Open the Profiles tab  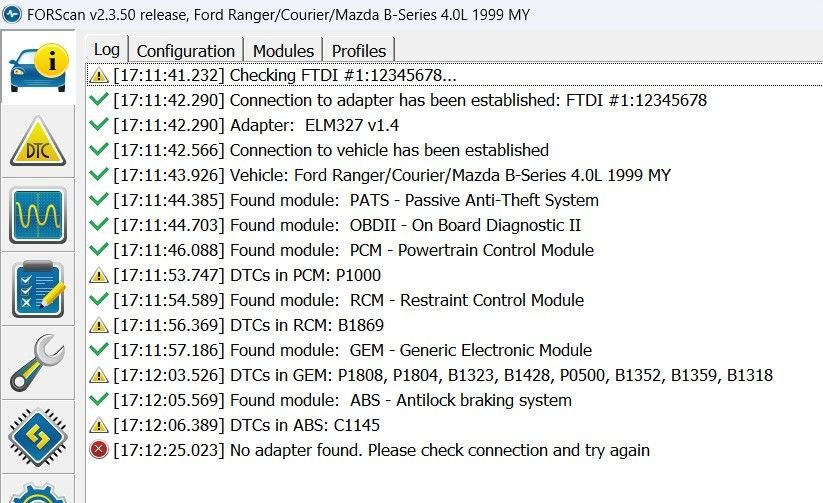coord(359,50)
